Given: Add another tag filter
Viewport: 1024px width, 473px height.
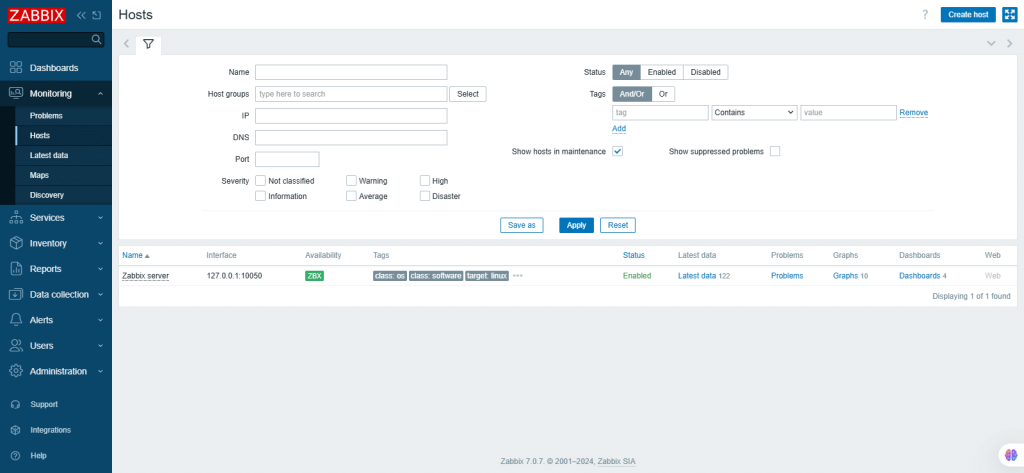Looking at the screenshot, I should pyautogui.click(x=619, y=129).
